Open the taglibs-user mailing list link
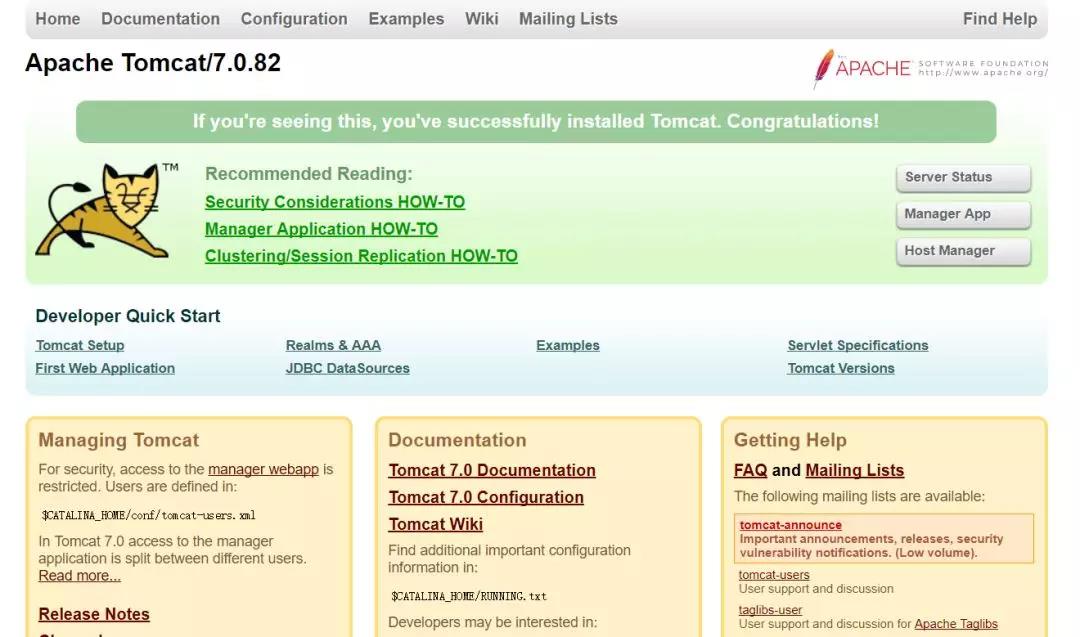The height and width of the screenshot is (637, 1080). pos(770,609)
